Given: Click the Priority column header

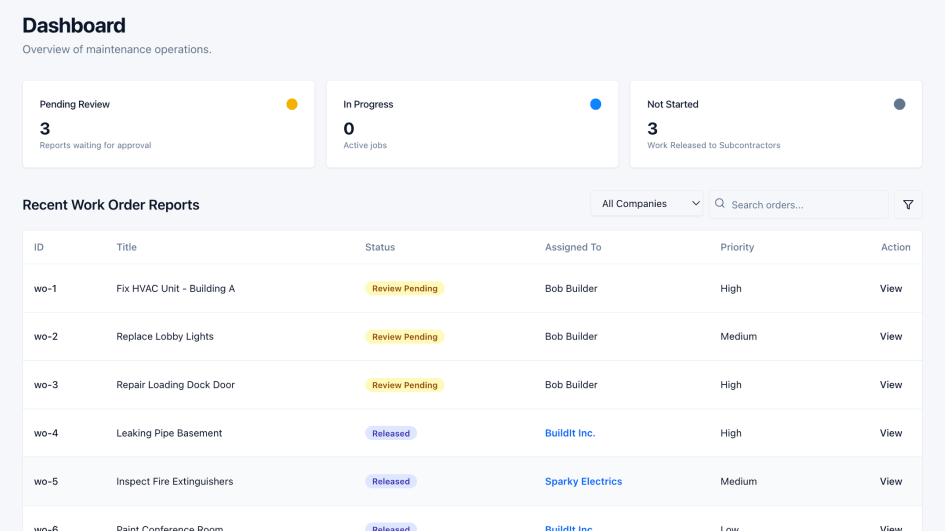Looking at the screenshot, I should pyautogui.click(x=737, y=247).
